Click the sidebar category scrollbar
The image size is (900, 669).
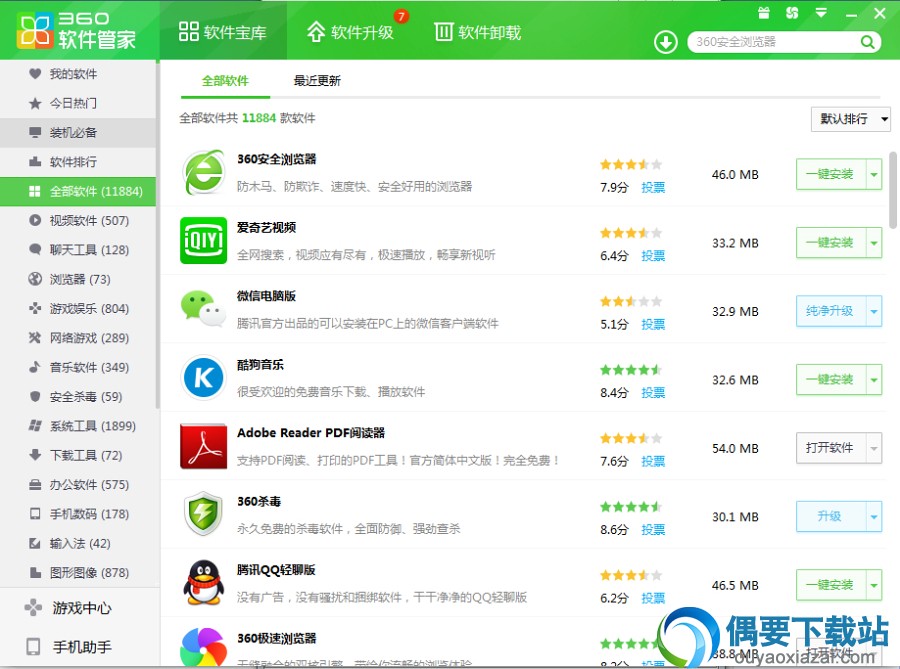point(157,235)
